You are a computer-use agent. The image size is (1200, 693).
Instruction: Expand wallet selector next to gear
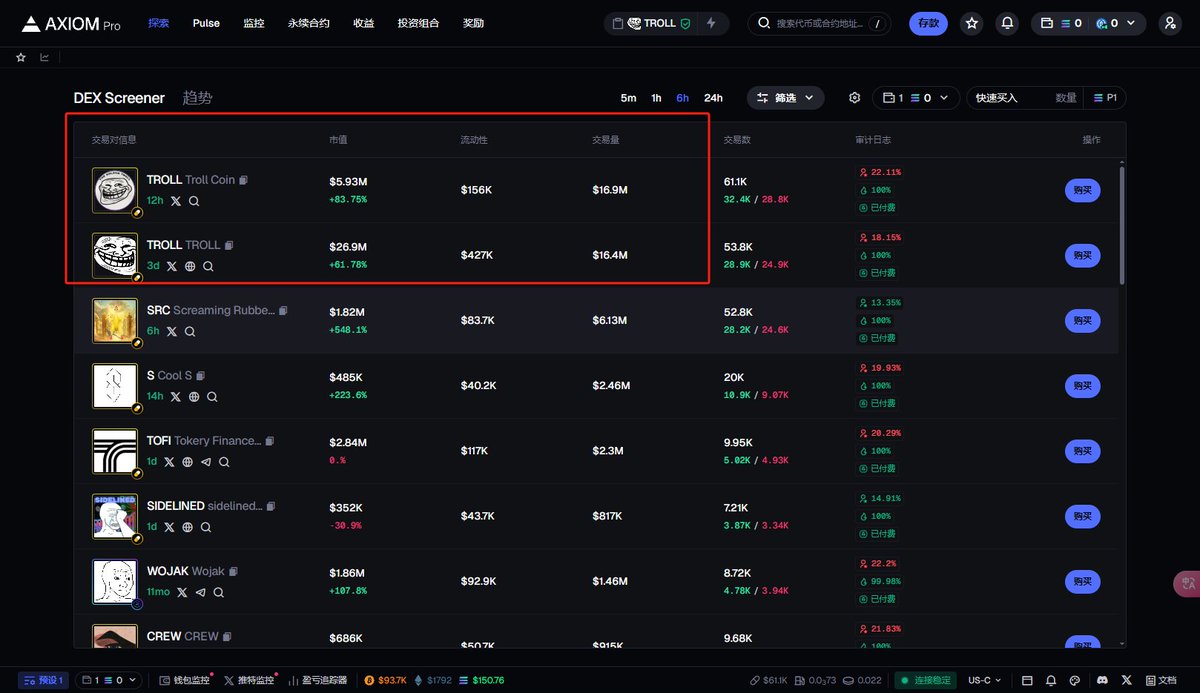pyautogui.click(x=916, y=98)
